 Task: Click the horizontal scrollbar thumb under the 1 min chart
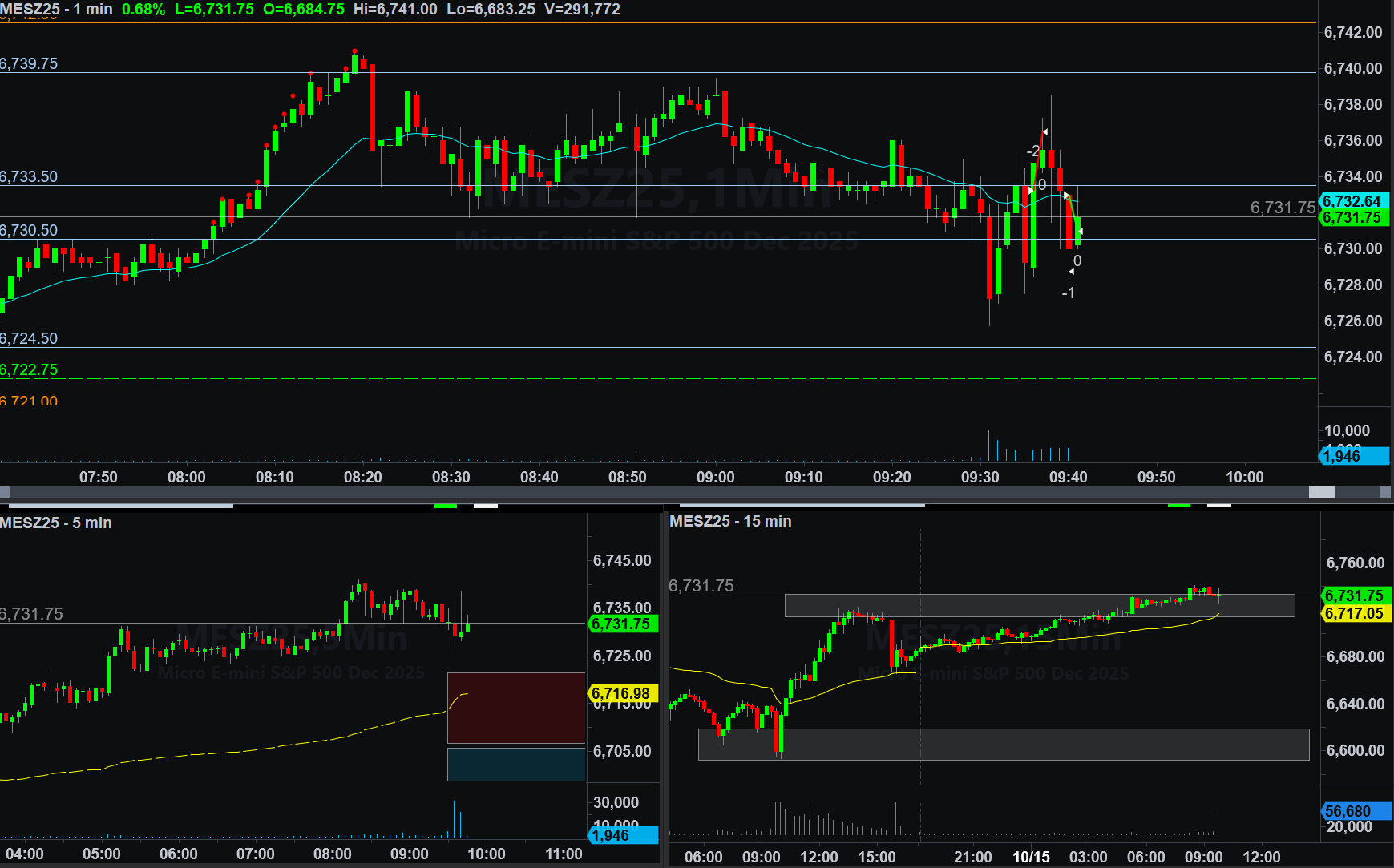1321,492
